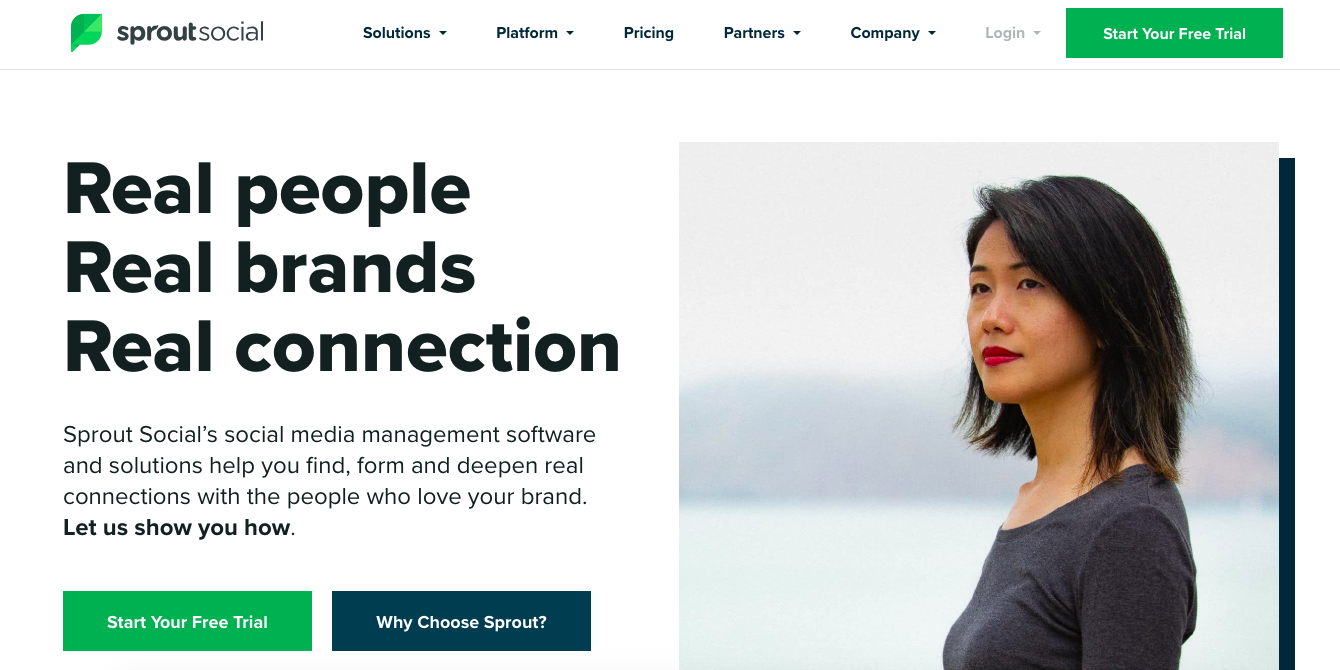Open the Solutions menu label

click(396, 33)
